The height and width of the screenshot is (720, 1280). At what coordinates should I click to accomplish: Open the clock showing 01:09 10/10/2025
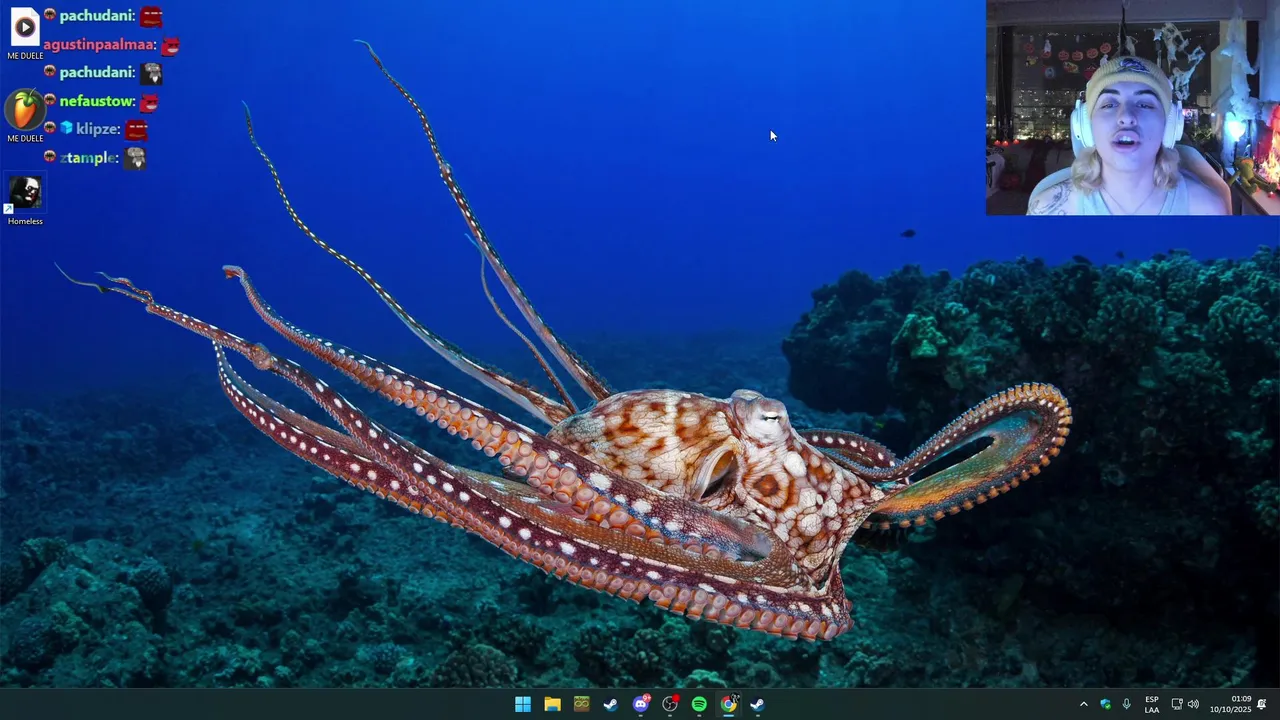pyautogui.click(x=1230, y=704)
